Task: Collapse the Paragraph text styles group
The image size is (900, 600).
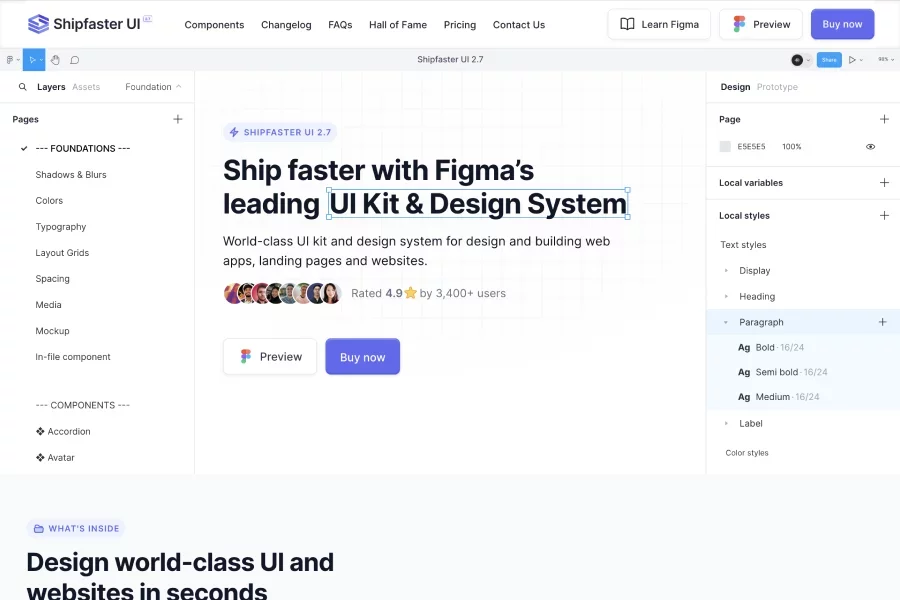Action: (x=726, y=322)
